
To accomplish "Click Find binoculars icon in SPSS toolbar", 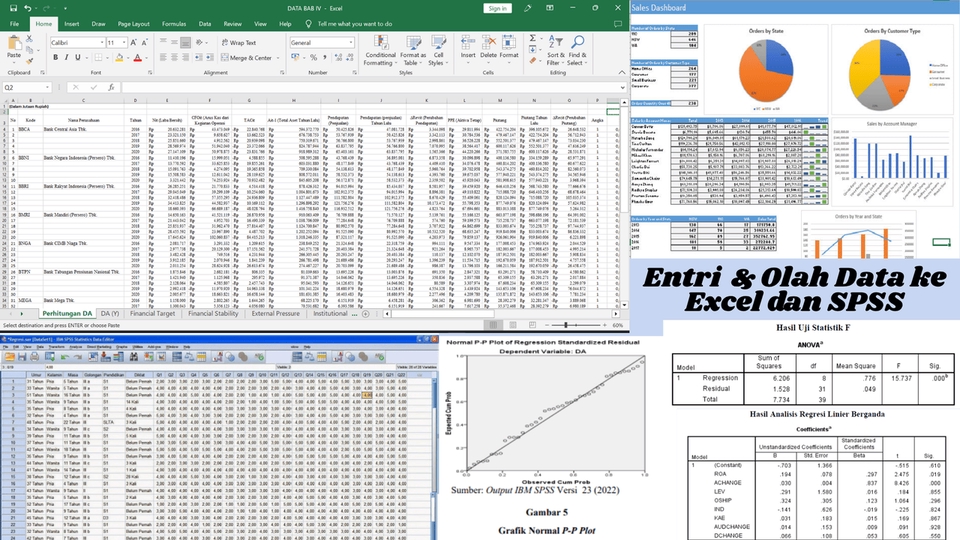I will click(x=133, y=357).
